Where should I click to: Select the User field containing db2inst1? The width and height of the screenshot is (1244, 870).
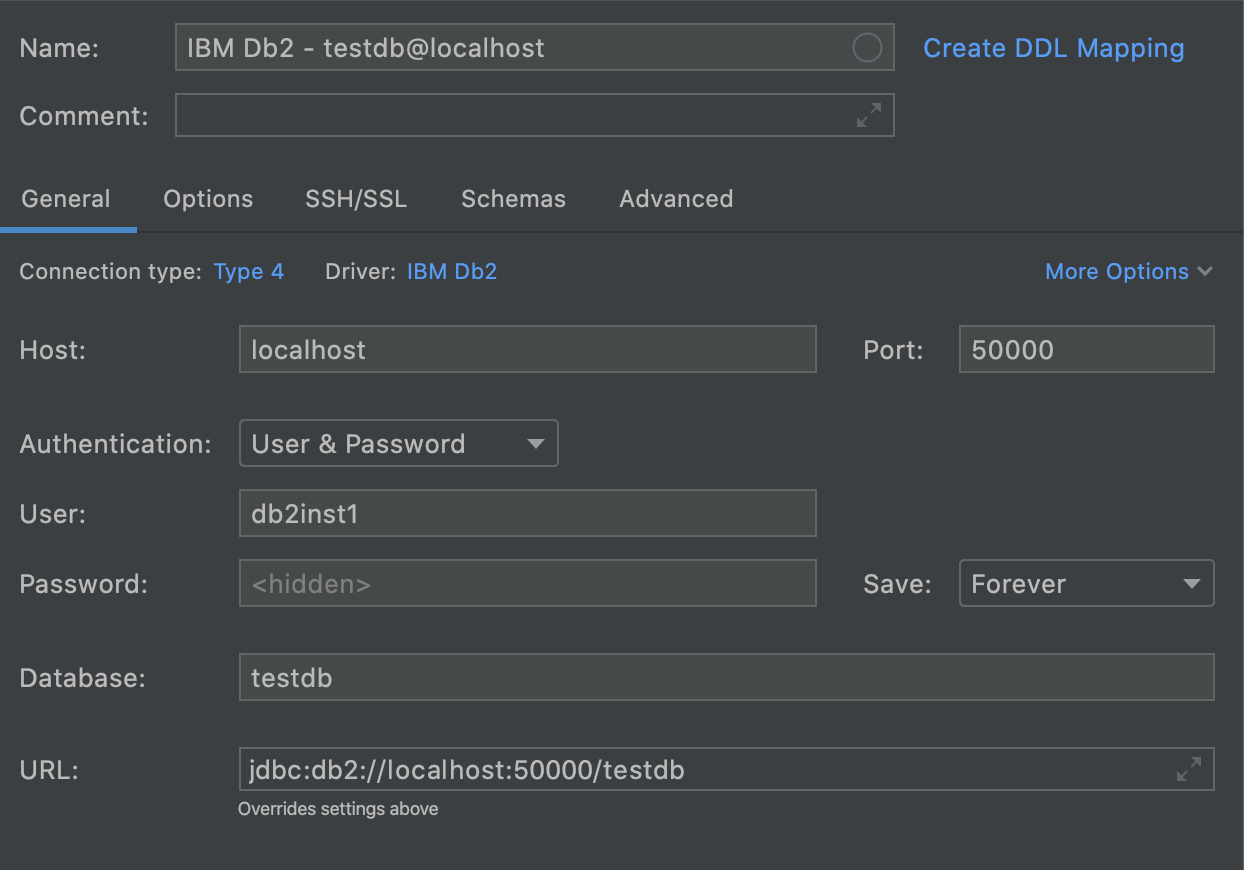pos(527,513)
